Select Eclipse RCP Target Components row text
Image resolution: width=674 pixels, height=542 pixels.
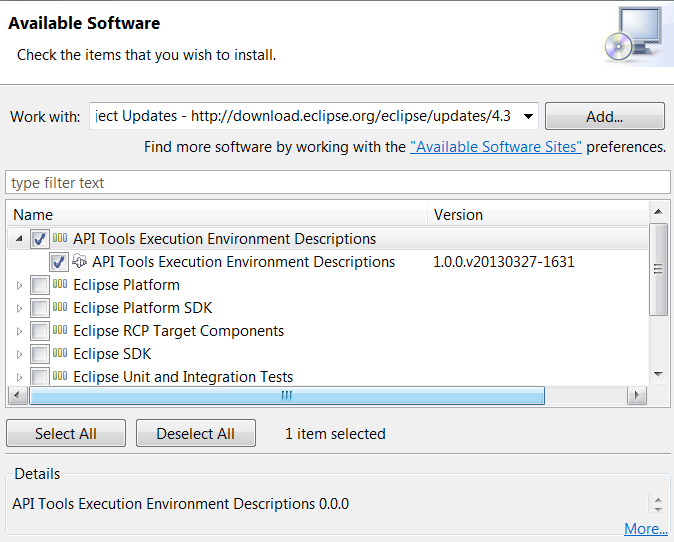pyautogui.click(x=178, y=331)
